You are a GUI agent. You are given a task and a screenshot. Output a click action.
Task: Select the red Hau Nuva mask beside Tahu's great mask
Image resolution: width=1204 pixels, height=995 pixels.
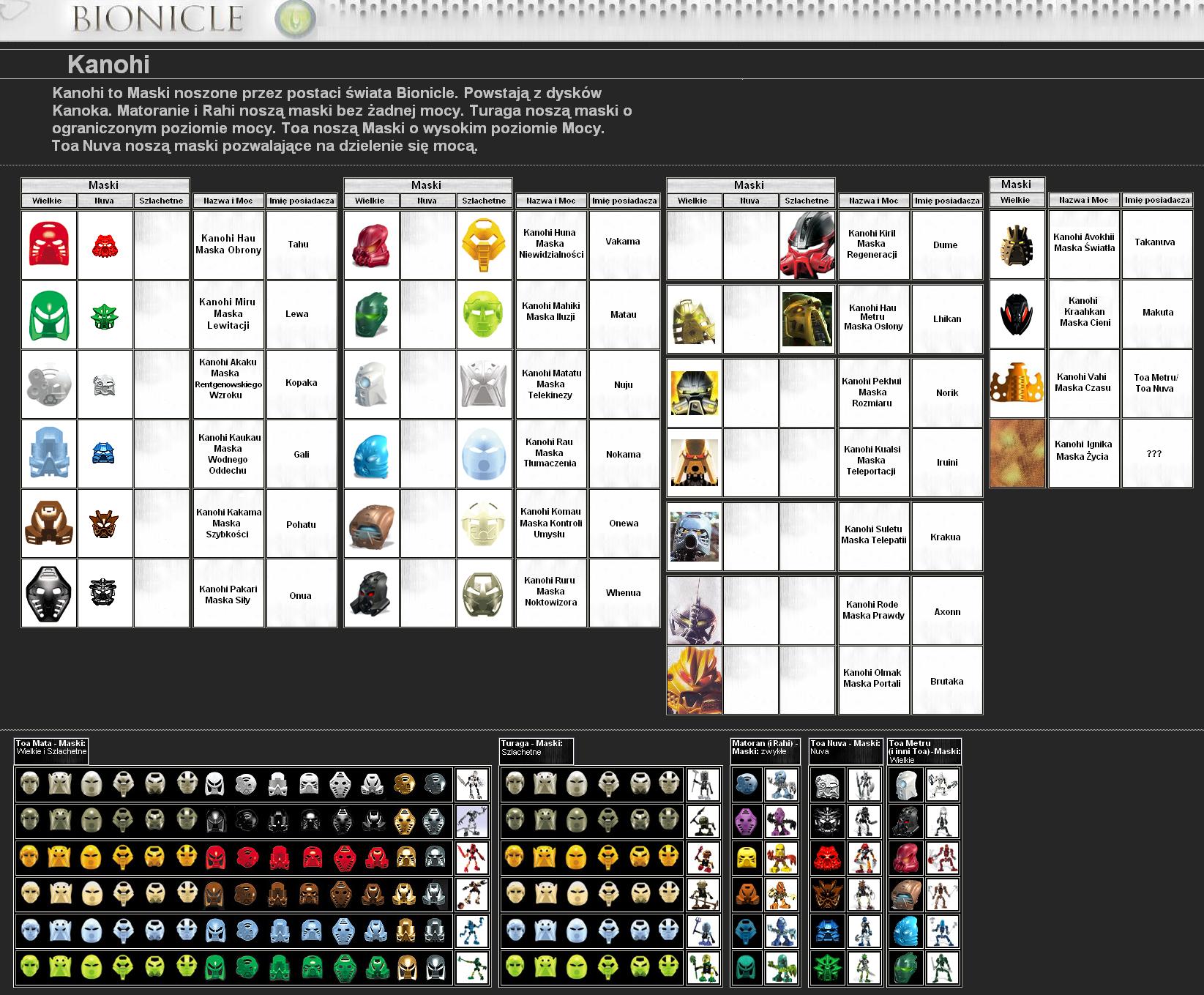pyautogui.click(x=105, y=246)
